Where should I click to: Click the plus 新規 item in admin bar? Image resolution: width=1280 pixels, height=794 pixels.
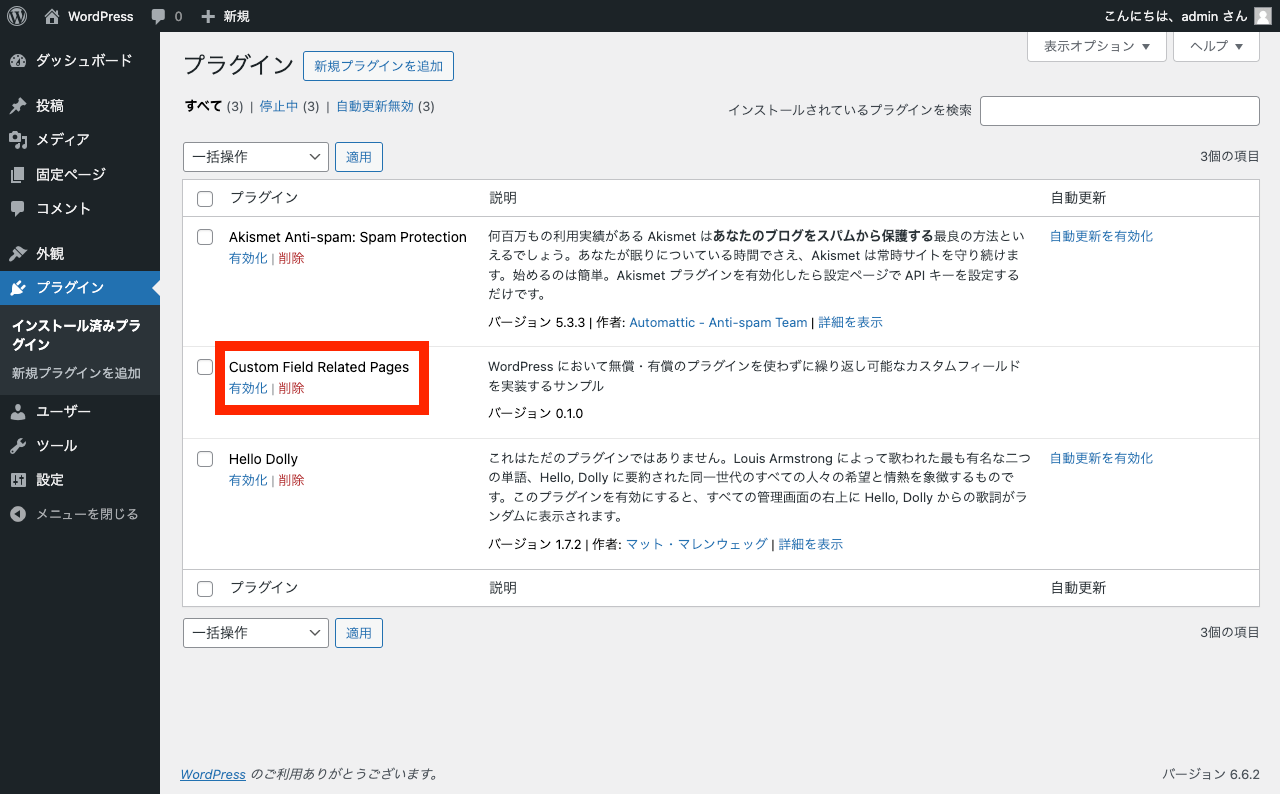click(225, 16)
